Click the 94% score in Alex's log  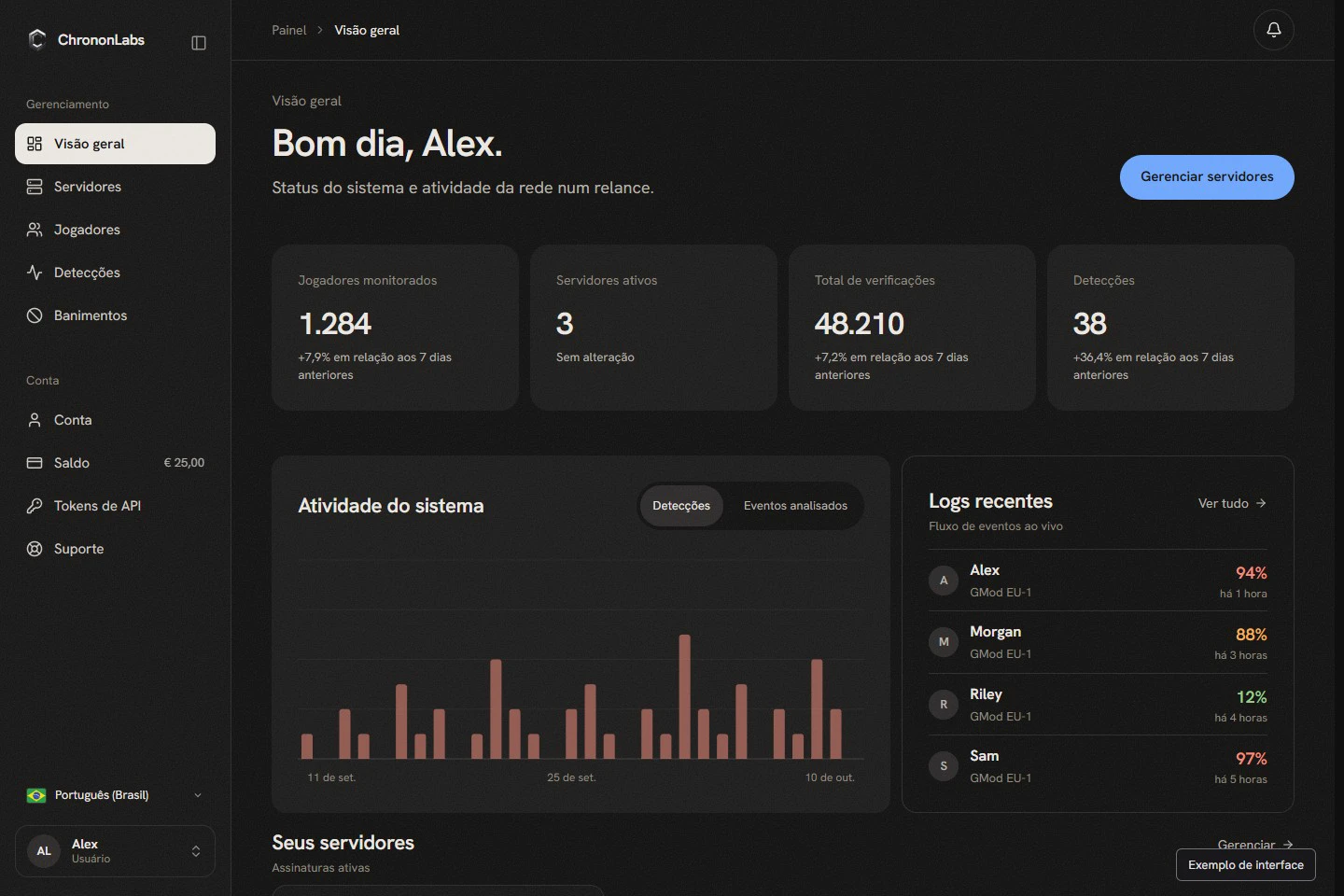pyautogui.click(x=1252, y=573)
